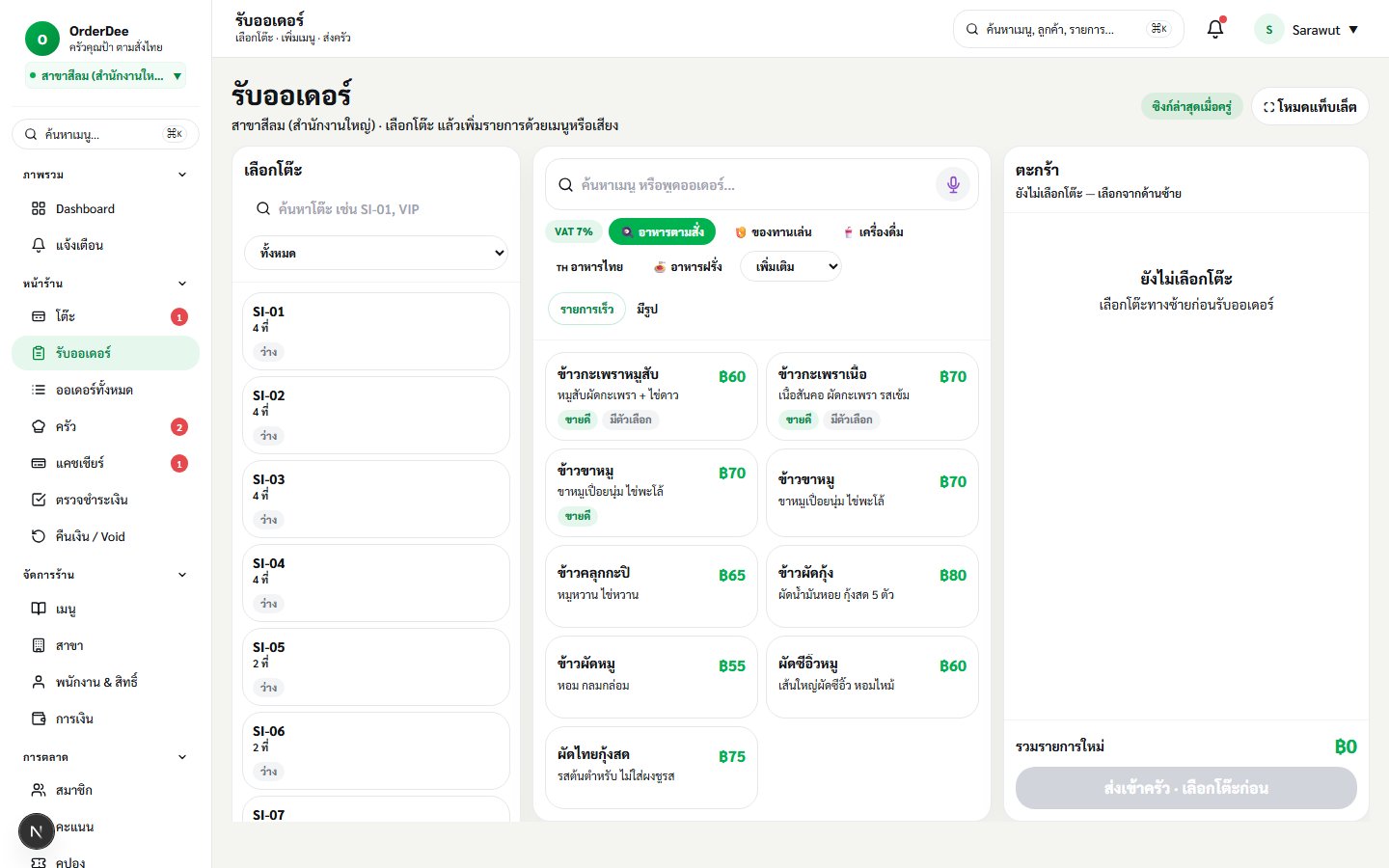Select รับออเดอร์ sidebar item

click(105, 353)
